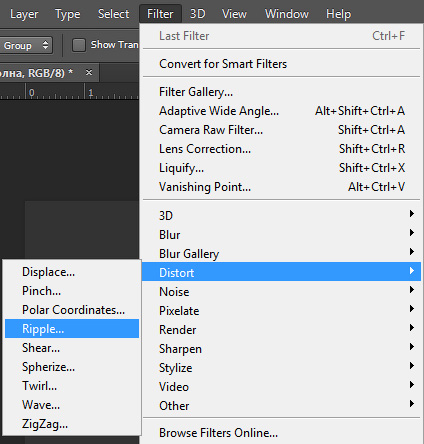The width and height of the screenshot is (424, 444).
Task: Choose the Spherize filter
Action: coord(72,367)
